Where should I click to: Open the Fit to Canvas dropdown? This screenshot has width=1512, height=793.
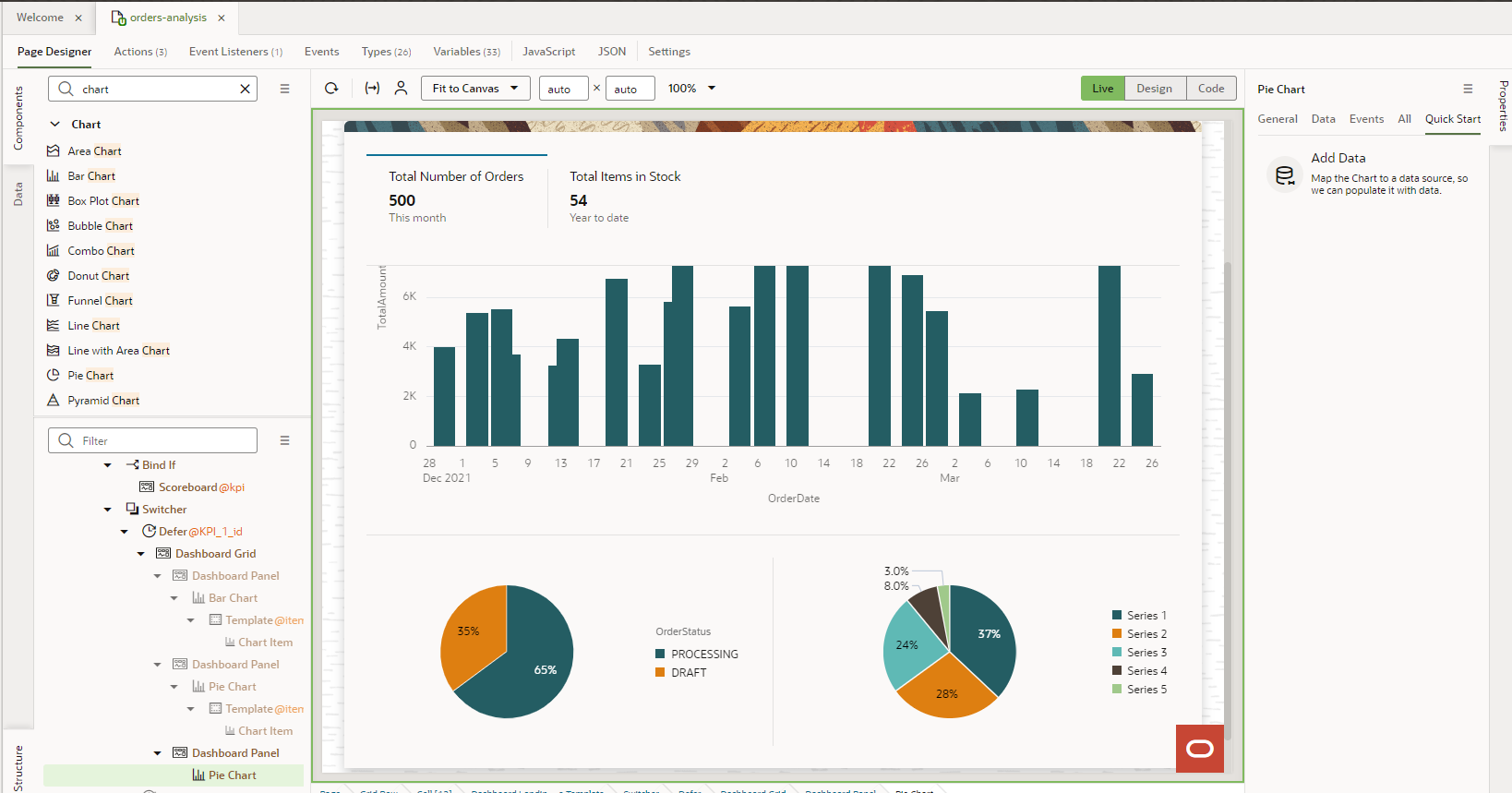click(x=475, y=89)
